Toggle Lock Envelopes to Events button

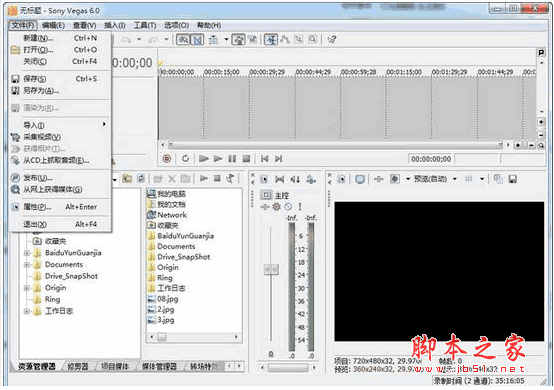click(238, 39)
